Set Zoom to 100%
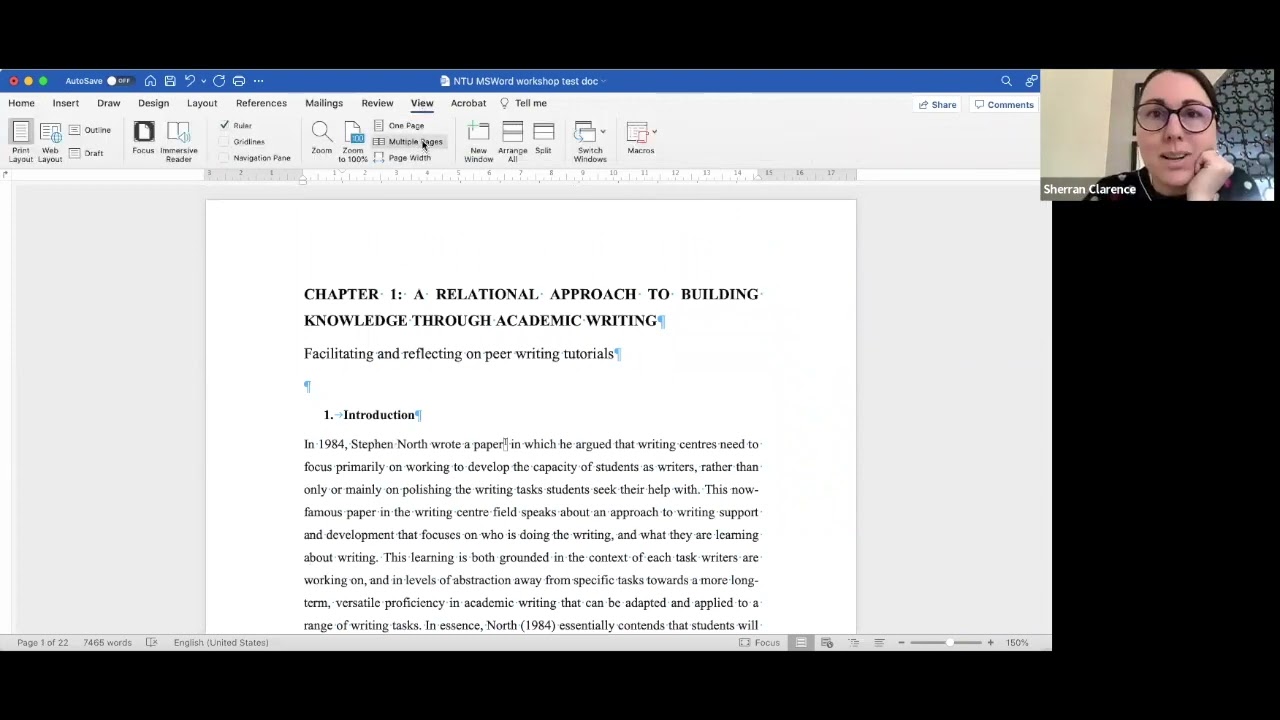 353,142
